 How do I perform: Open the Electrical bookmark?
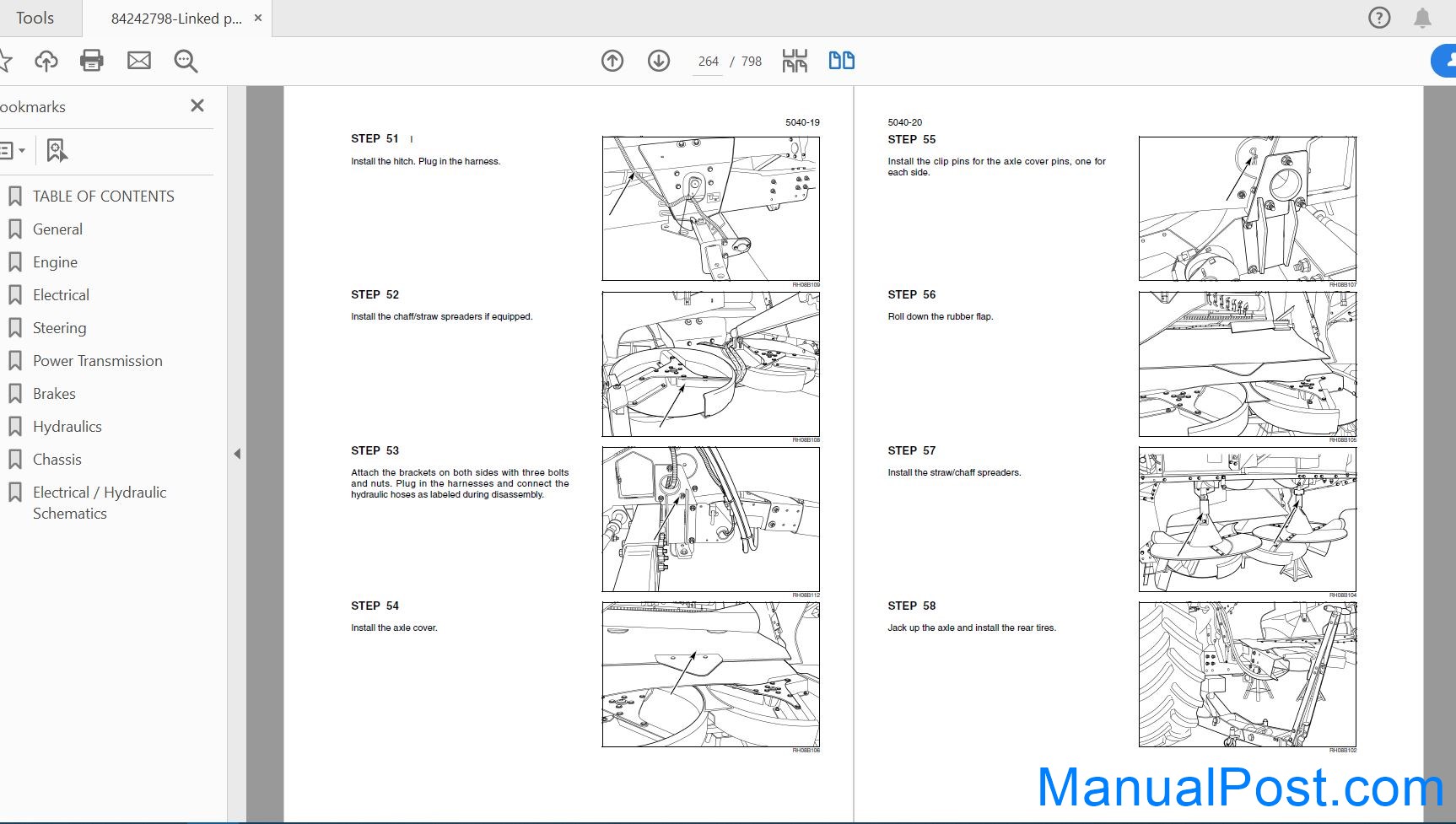61,295
